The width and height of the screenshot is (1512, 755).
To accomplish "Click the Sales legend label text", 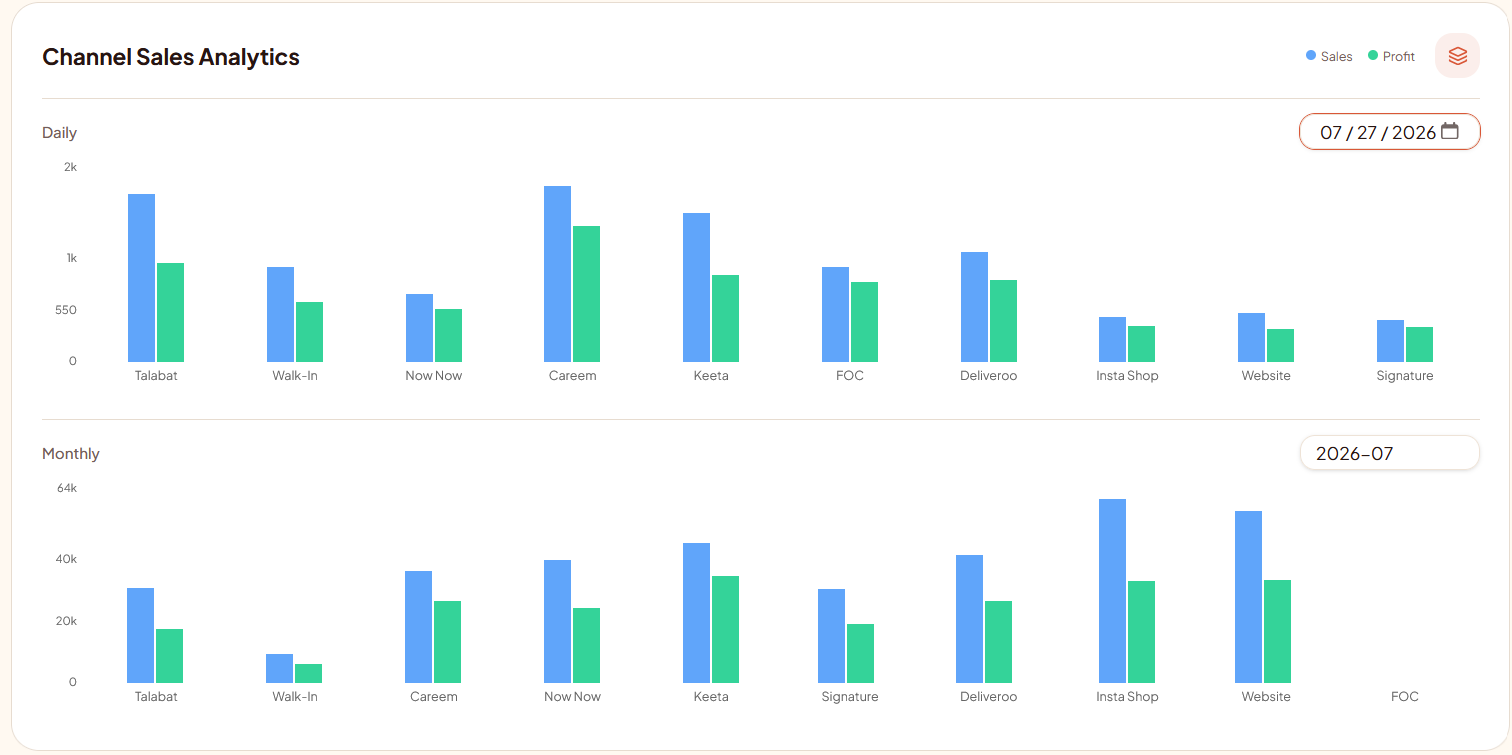I will pos(1336,57).
